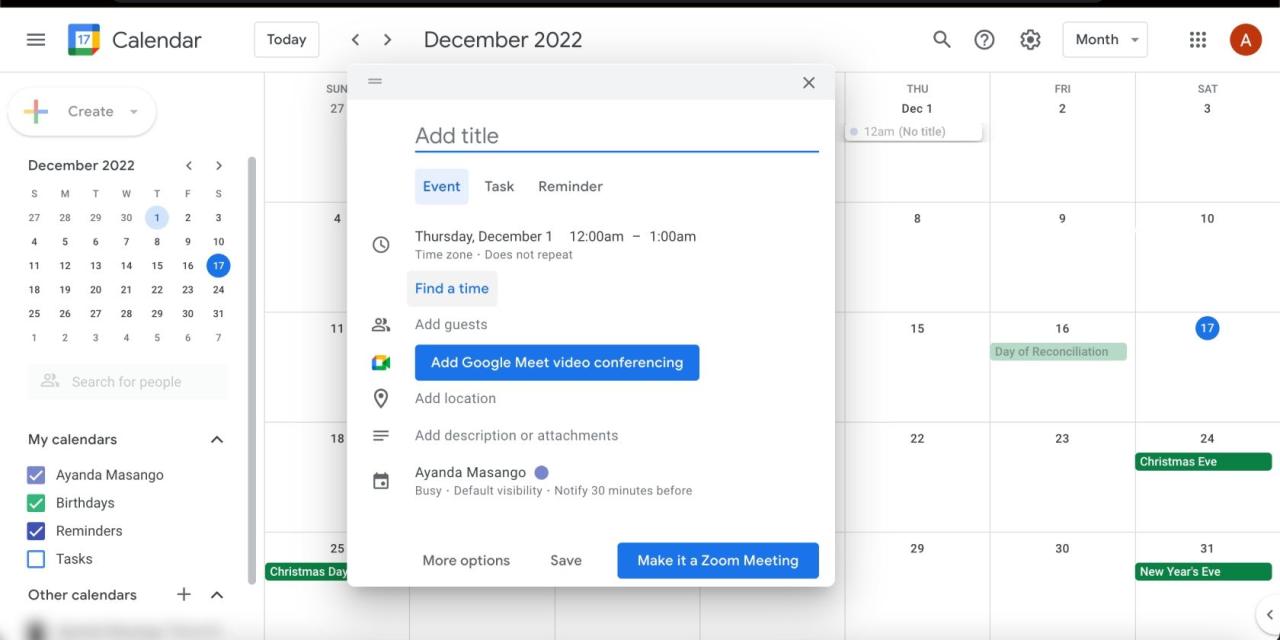Image resolution: width=1280 pixels, height=640 pixels.
Task: Go to next month with the header arrow
Action: [x=388, y=40]
